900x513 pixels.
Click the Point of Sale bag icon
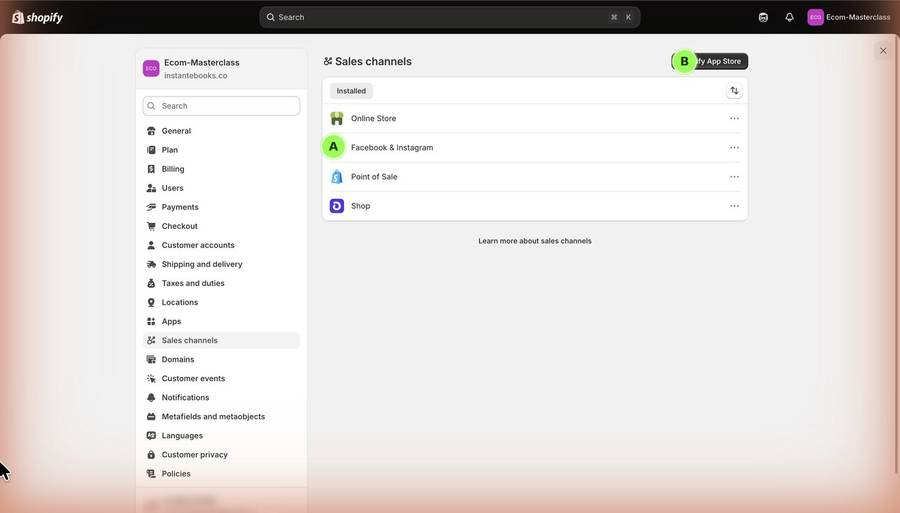point(337,177)
